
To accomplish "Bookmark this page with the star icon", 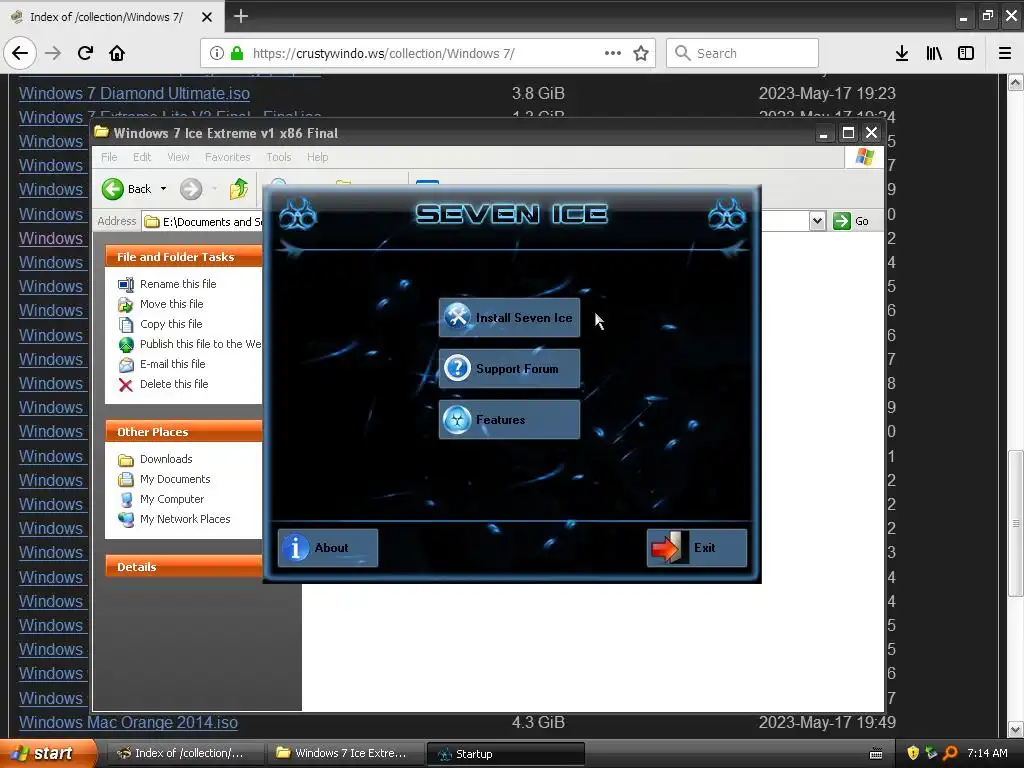I will [x=641, y=53].
